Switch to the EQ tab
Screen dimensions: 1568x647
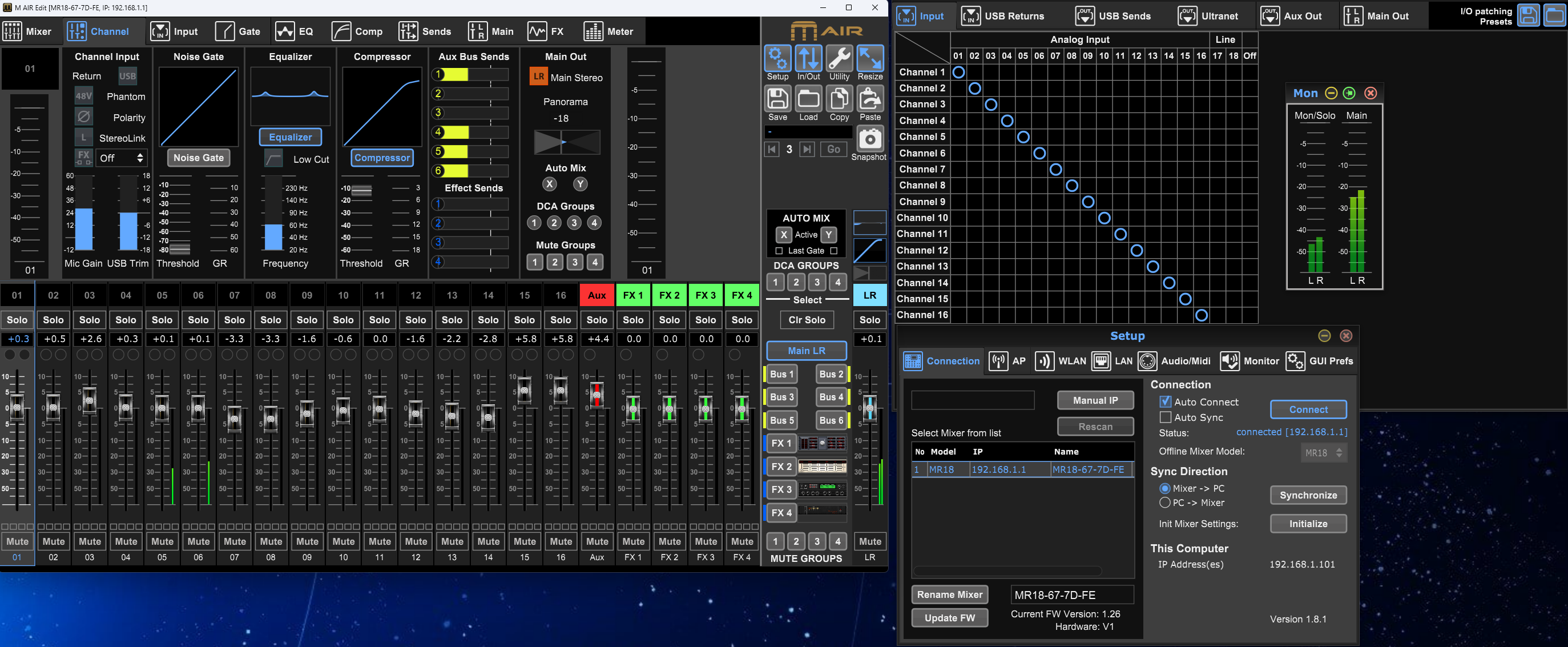pos(294,31)
